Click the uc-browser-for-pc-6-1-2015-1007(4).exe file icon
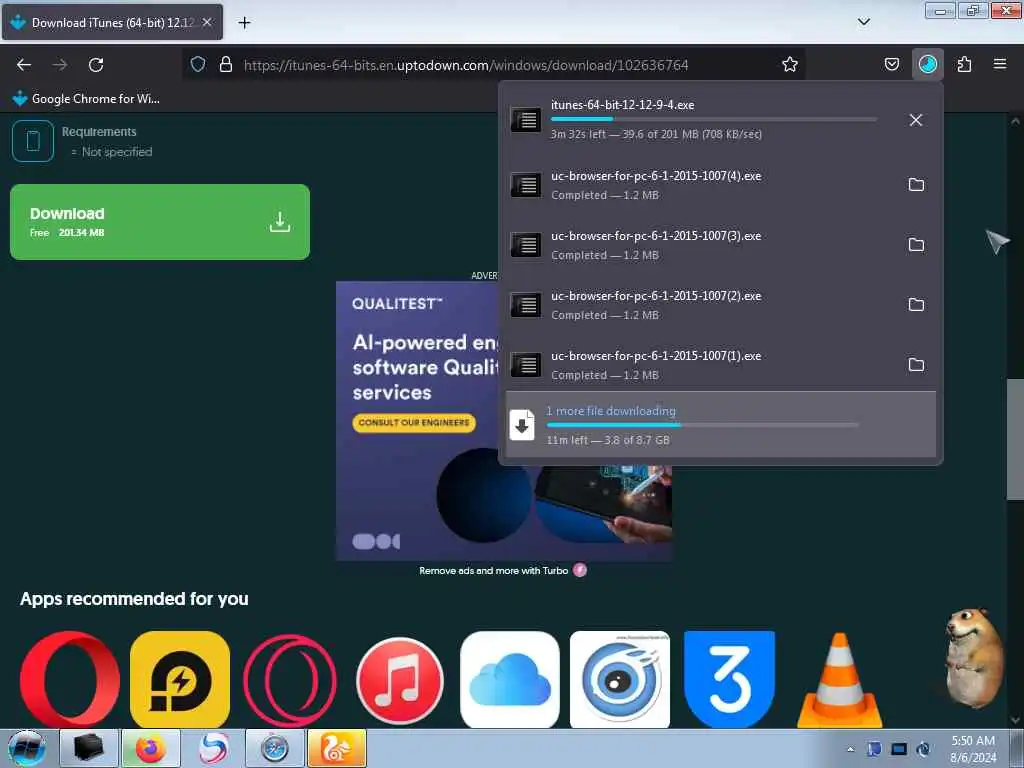This screenshot has width=1024, height=768. point(526,185)
